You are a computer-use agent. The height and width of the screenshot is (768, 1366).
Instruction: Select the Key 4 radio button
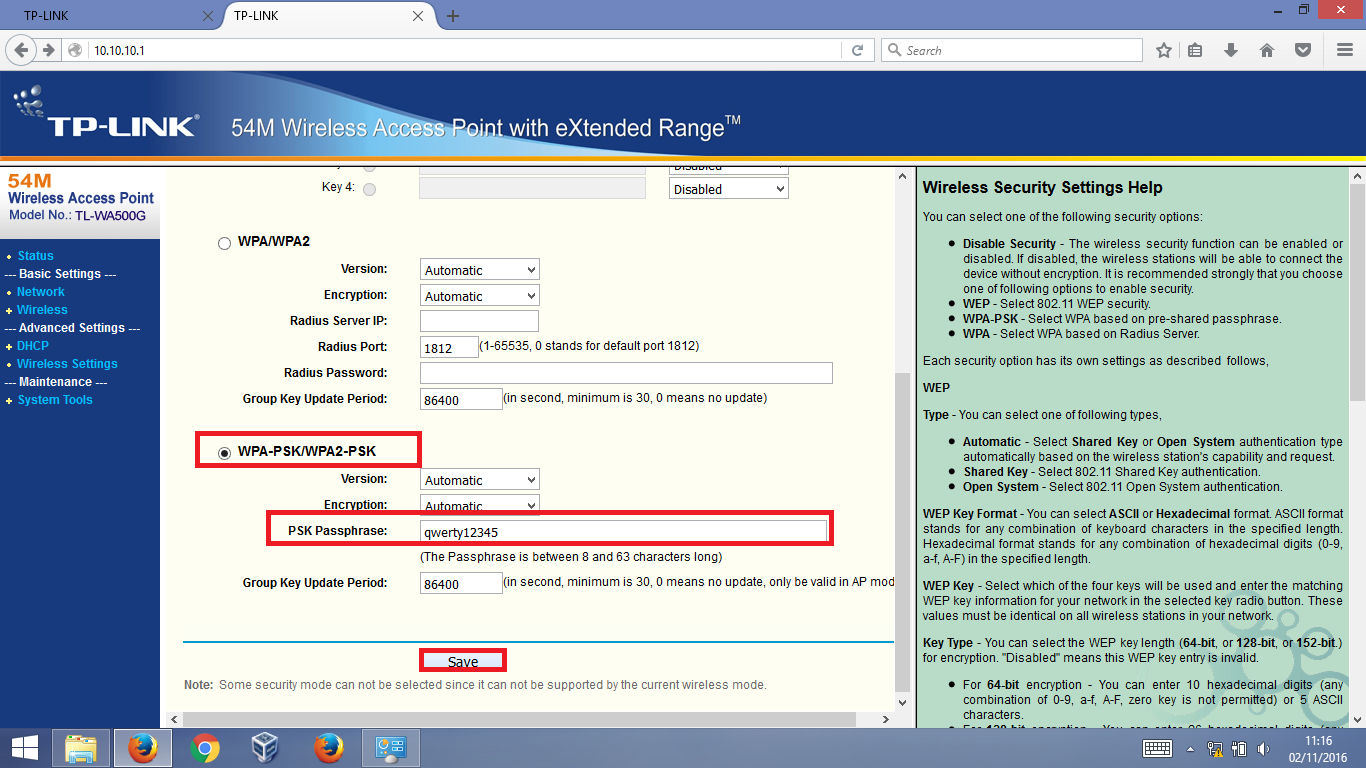[x=370, y=189]
